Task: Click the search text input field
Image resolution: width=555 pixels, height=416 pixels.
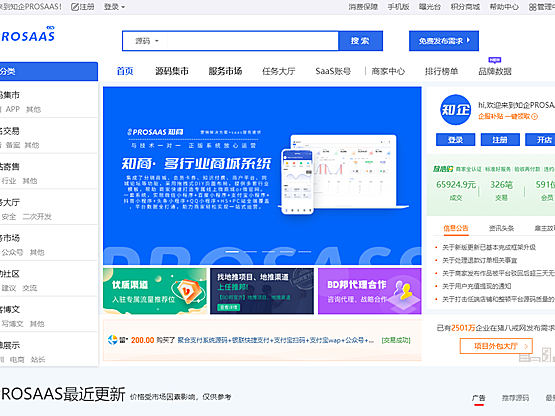Action: point(252,41)
